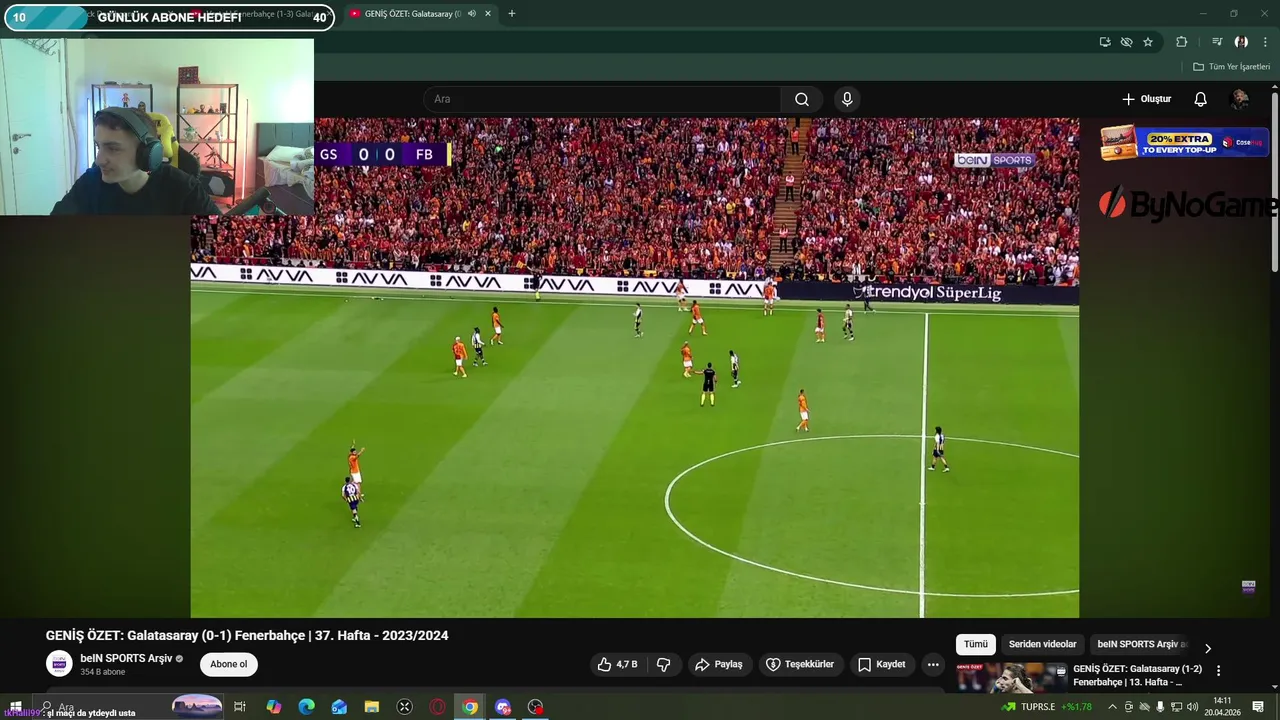
Task: Select the Tümü filter chip
Action: [x=975, y=644]
